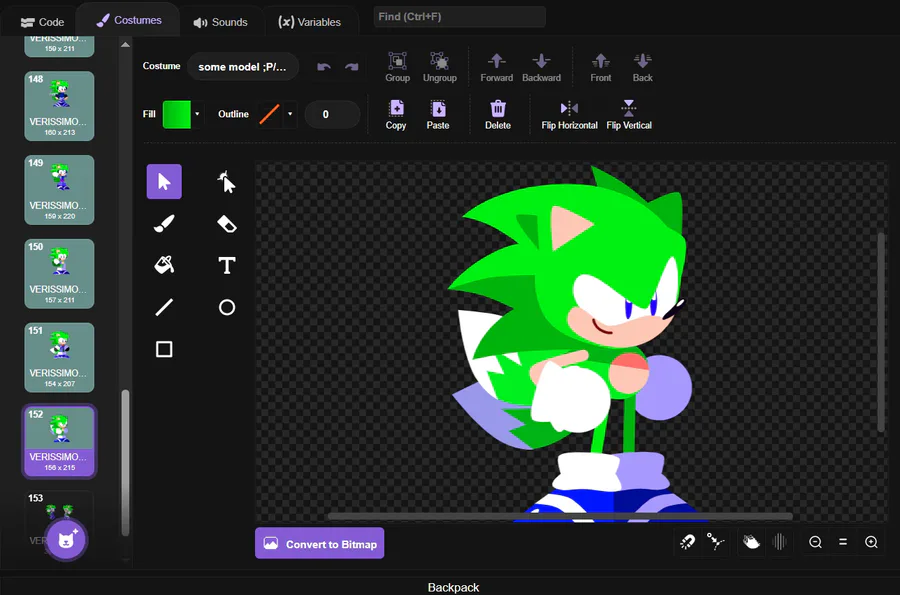This screenshot has width=900, height=595.
Task: Open the add costume cat button
Action: [66, 539]
